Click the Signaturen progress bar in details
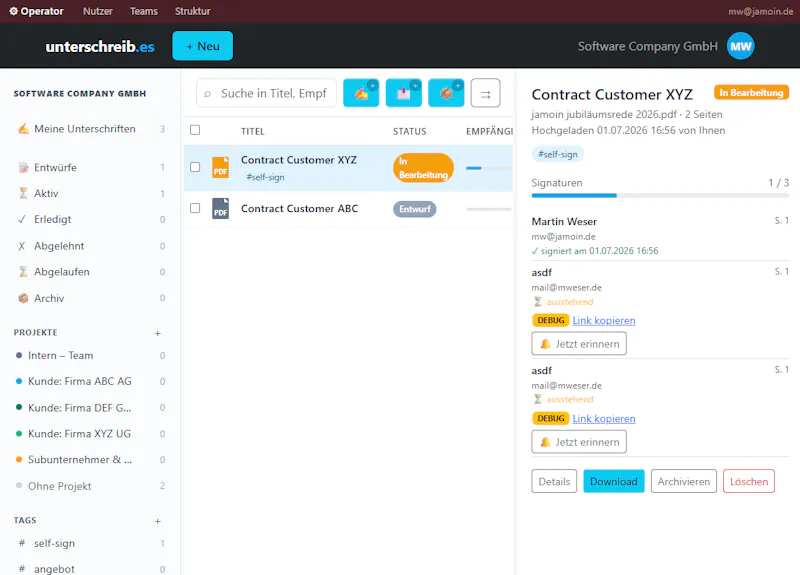Image resolution: width=800 pixels, height=575 pixels. (660, 195)
